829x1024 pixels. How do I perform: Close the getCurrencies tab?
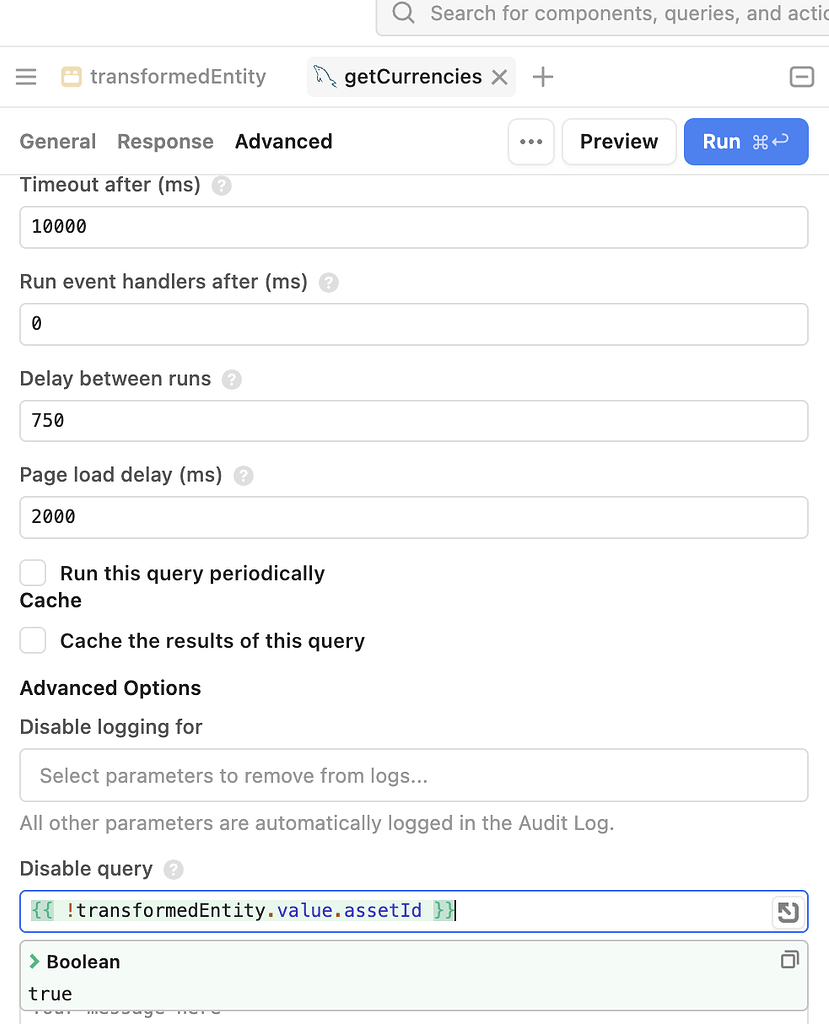500,77
